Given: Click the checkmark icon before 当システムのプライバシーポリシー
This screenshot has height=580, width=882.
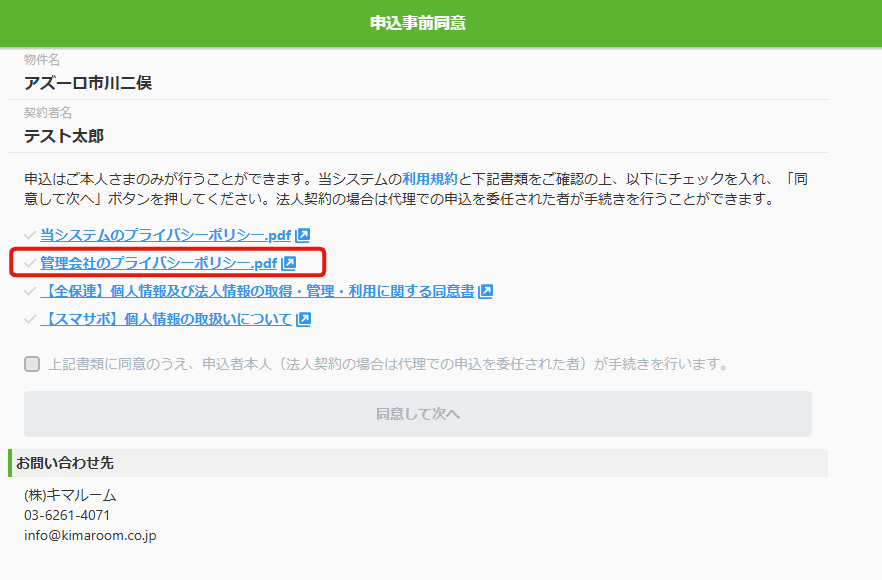Looking at the screenshot, I should coord(30,235).
